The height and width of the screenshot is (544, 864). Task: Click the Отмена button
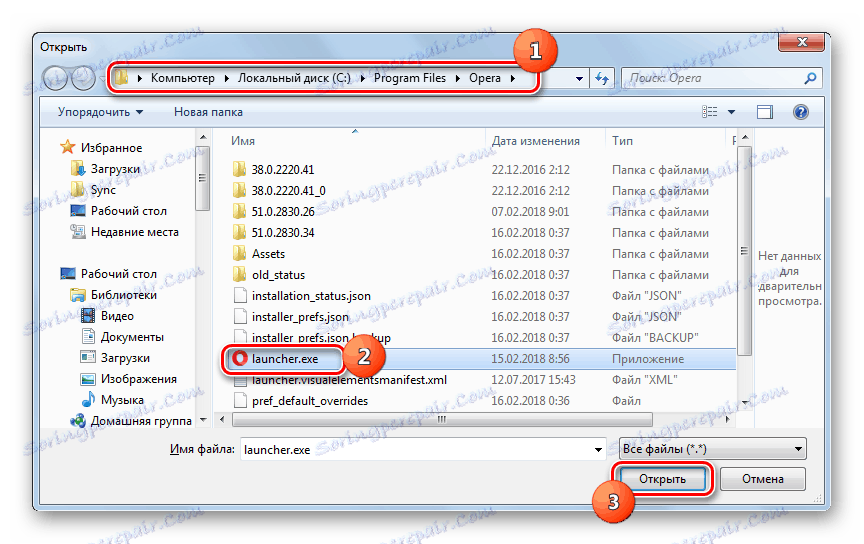pos(763,479)
